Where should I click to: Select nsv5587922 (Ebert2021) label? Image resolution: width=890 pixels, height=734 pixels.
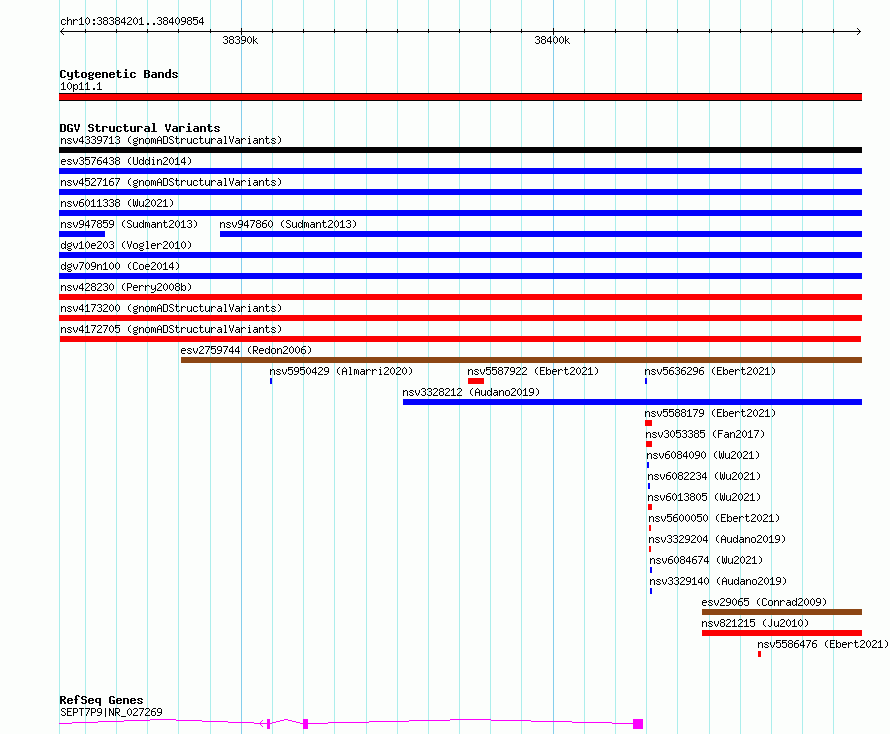[x=533, y=371]
